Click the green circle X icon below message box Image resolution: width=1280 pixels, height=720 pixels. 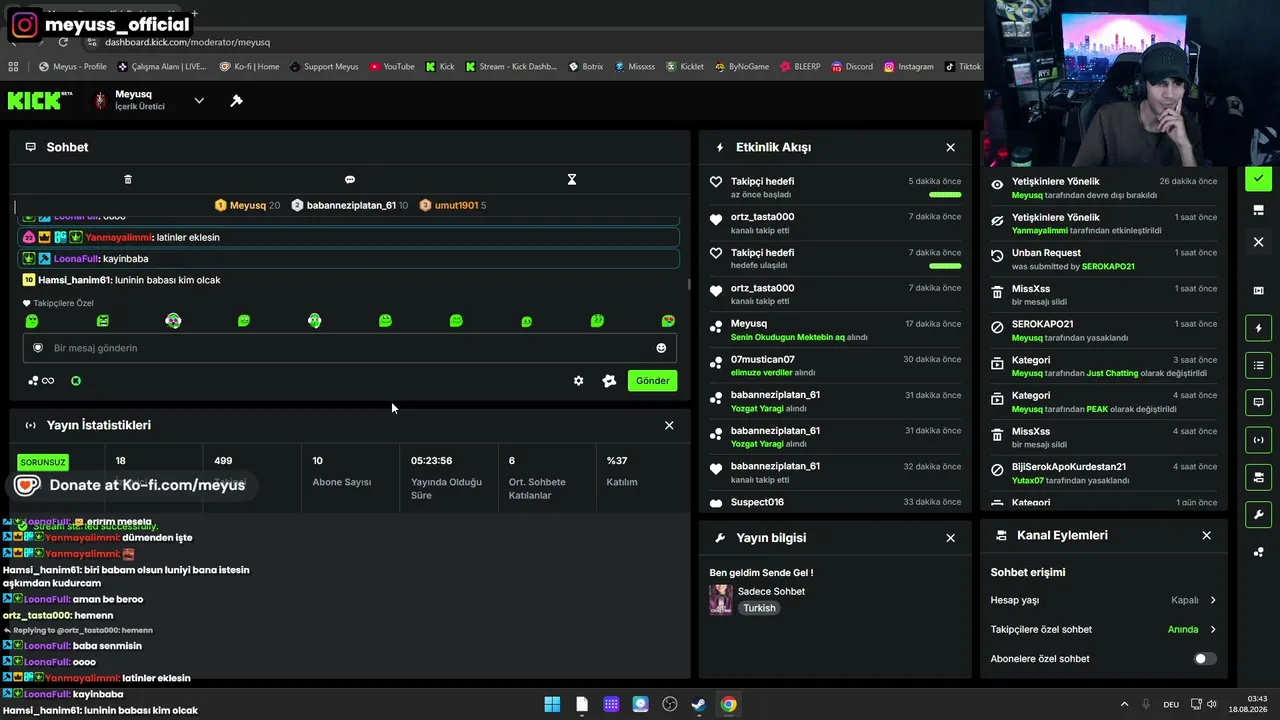pyautogui.click(x=76, y=381)
